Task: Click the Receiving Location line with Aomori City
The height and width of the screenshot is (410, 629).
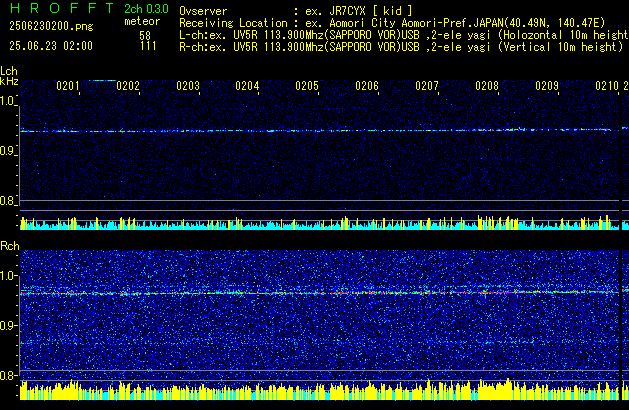Action: [x=392, y=23]
